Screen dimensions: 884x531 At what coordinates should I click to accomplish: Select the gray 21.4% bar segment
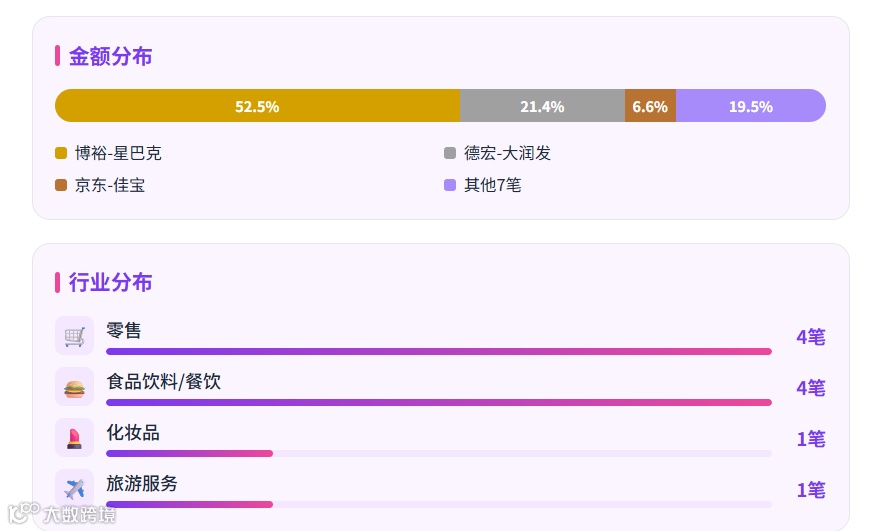pyautogui.click(x=542, y=106)
